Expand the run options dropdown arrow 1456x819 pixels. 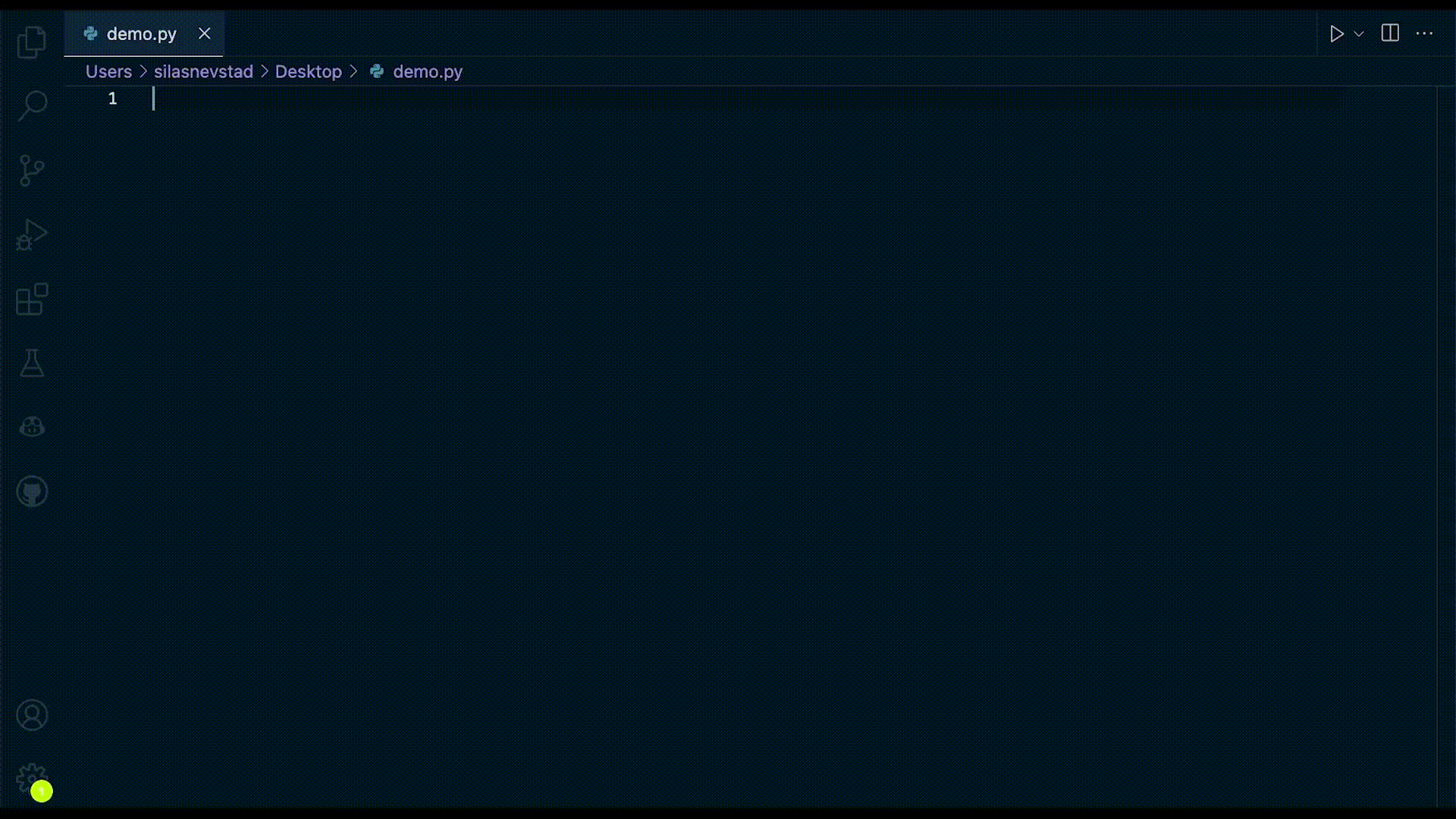pos(1359,33)
